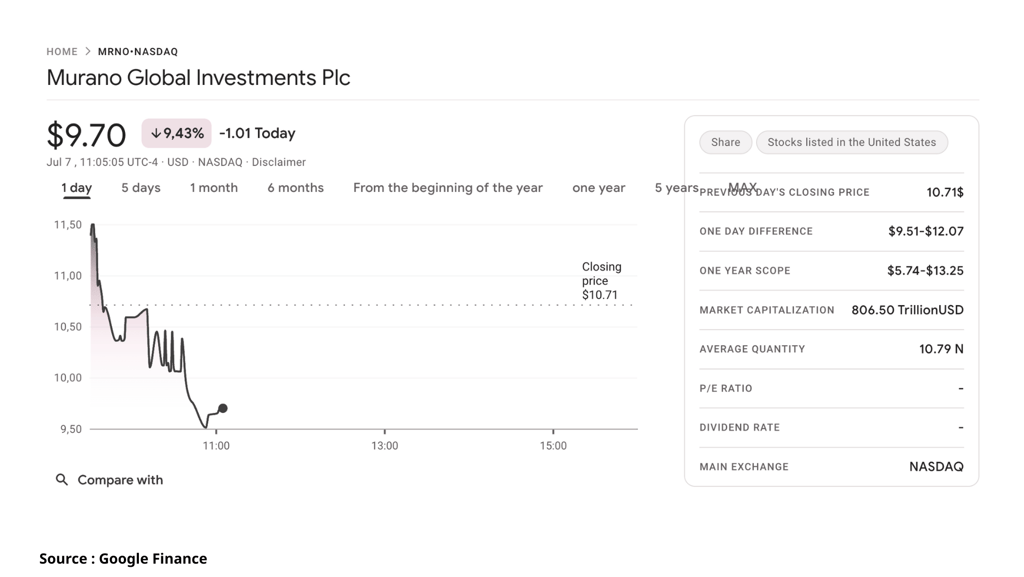Go to the HOME breadcrumb link
The width and height of the screenshot is (1024, 577).
[62, 52]
